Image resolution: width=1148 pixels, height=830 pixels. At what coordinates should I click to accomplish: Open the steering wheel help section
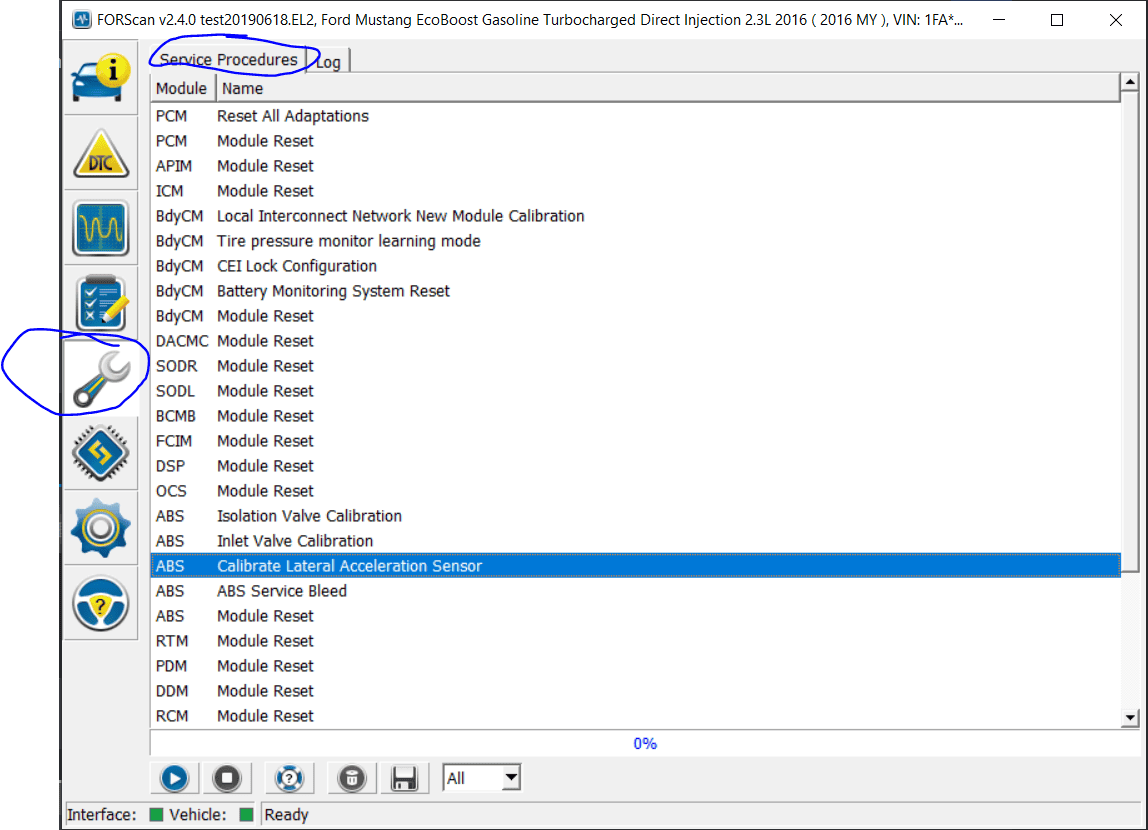coord(101,603)
